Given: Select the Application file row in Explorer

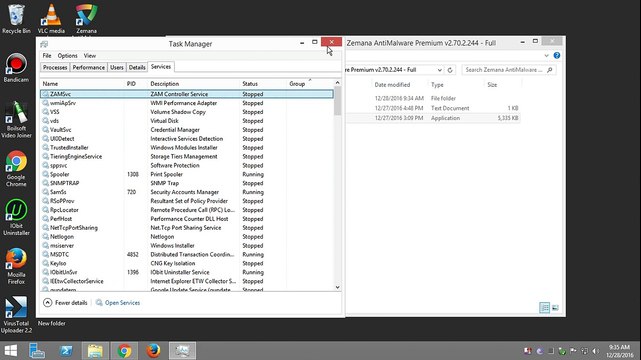Looking at the screenshot, I should [433, 118].
